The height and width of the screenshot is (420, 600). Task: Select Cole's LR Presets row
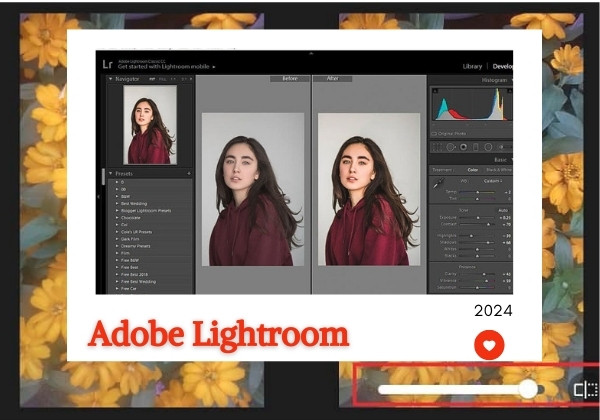[x=150, y=232]
